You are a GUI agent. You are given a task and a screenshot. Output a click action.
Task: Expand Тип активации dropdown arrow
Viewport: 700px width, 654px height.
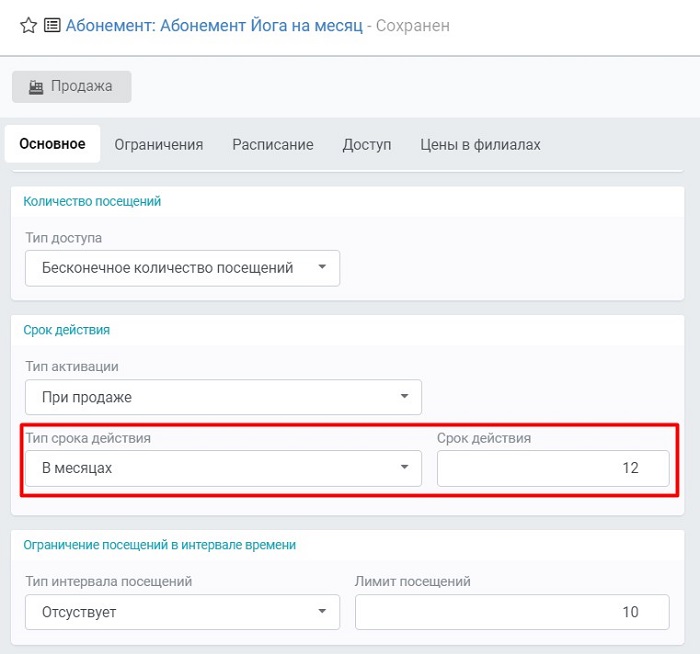pos(404,396)
